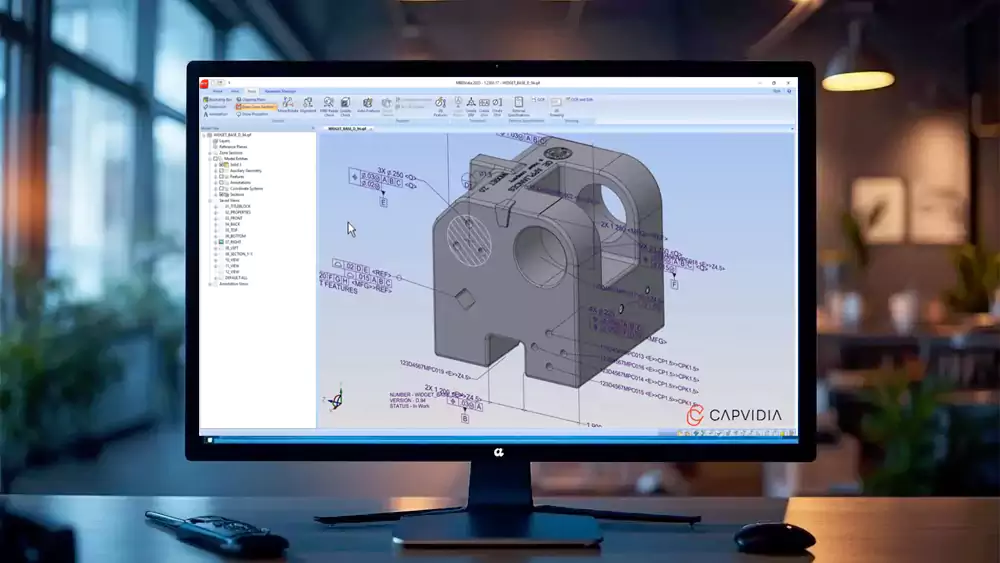Open External Specifications
The width and height of the screenshot is (1000, 563).
[518, 106]
